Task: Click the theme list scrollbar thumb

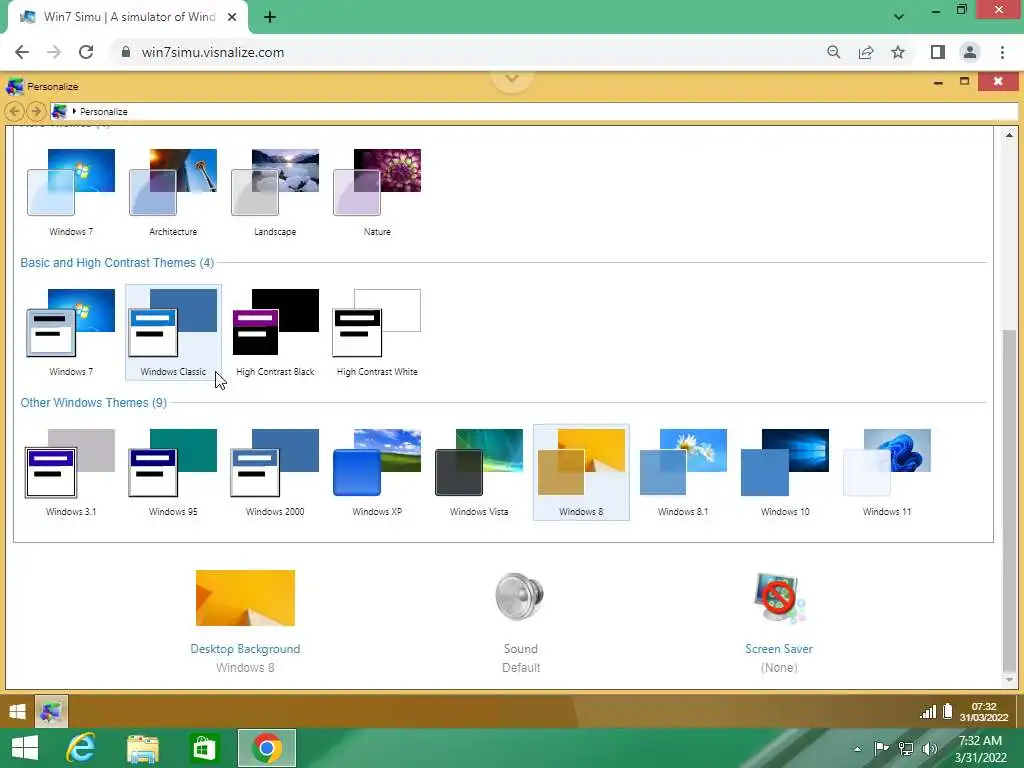Action: [1009, 501]
